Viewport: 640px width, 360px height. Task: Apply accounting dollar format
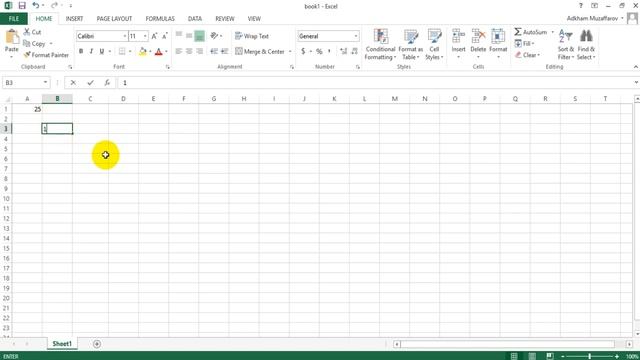tap(303, 51)
